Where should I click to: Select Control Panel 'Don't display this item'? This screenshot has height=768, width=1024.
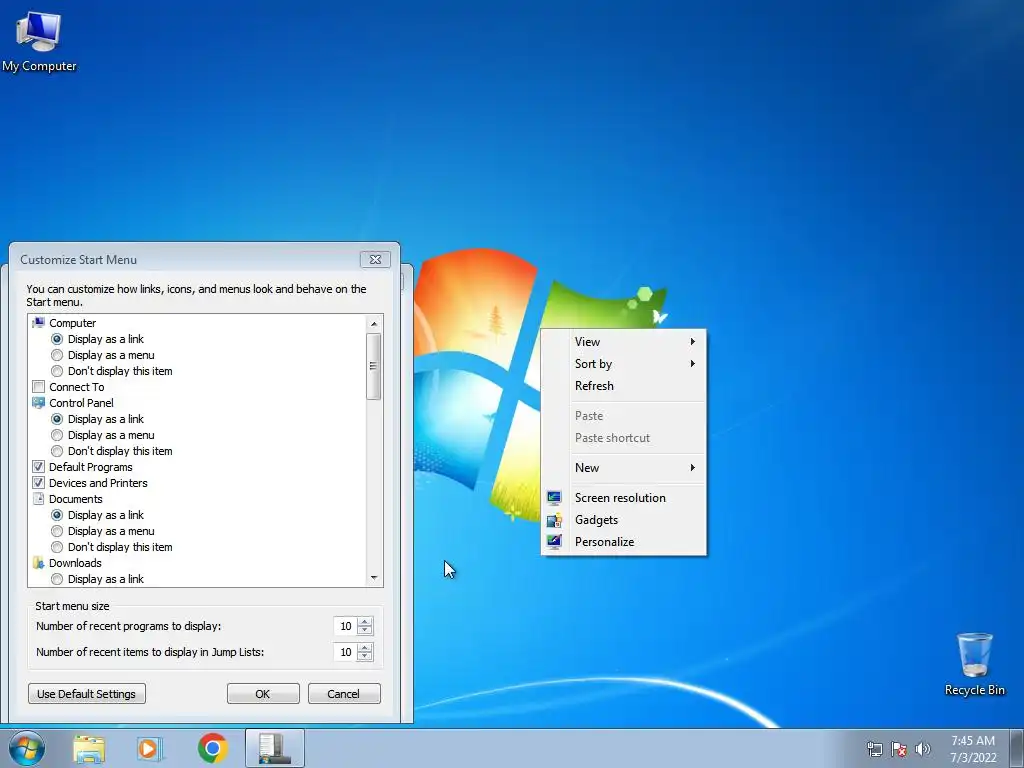point(57,451)
